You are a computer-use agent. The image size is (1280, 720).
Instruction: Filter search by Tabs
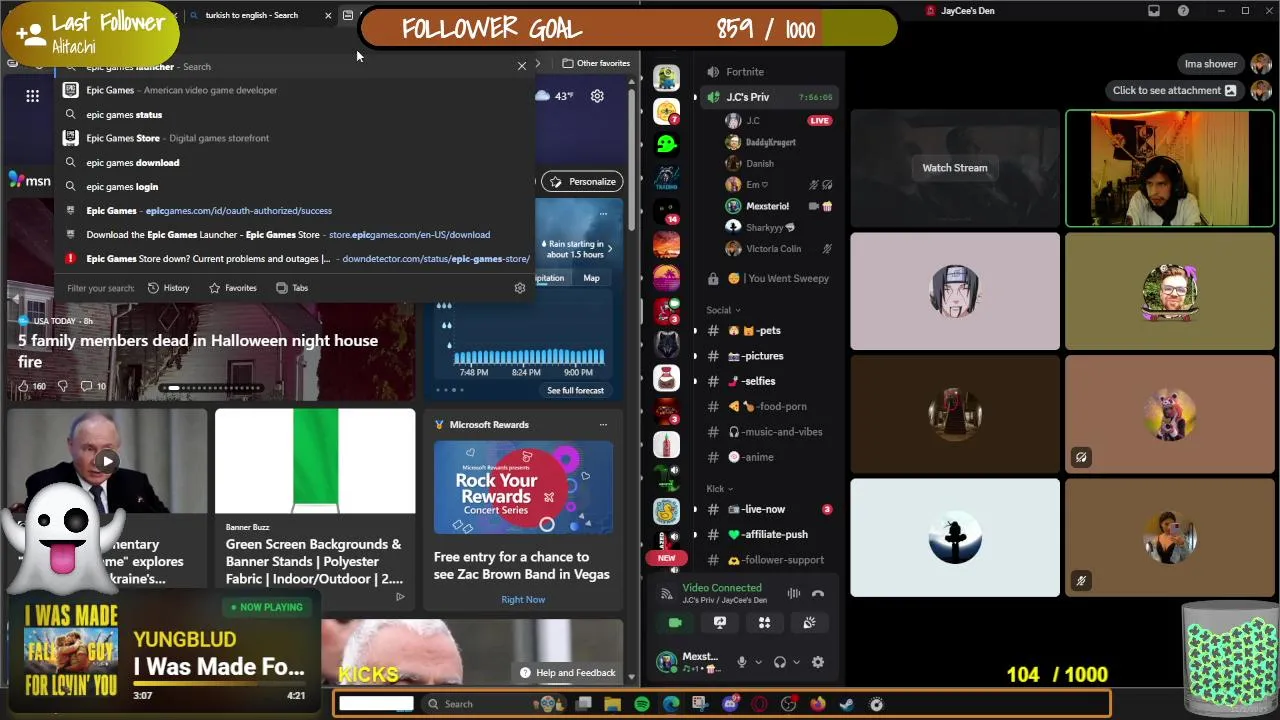point(291,288)
